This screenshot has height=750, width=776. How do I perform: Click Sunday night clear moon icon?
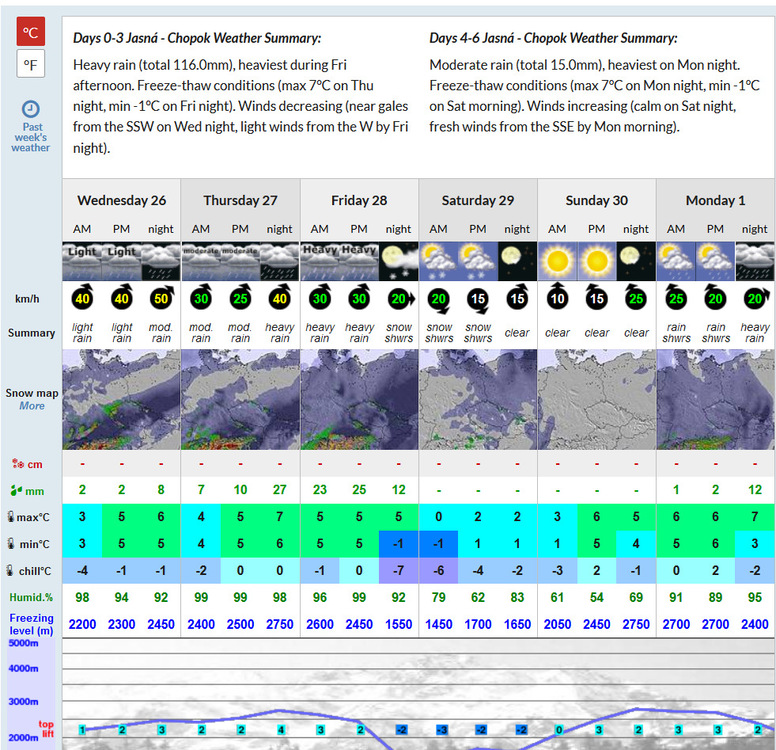636,261
